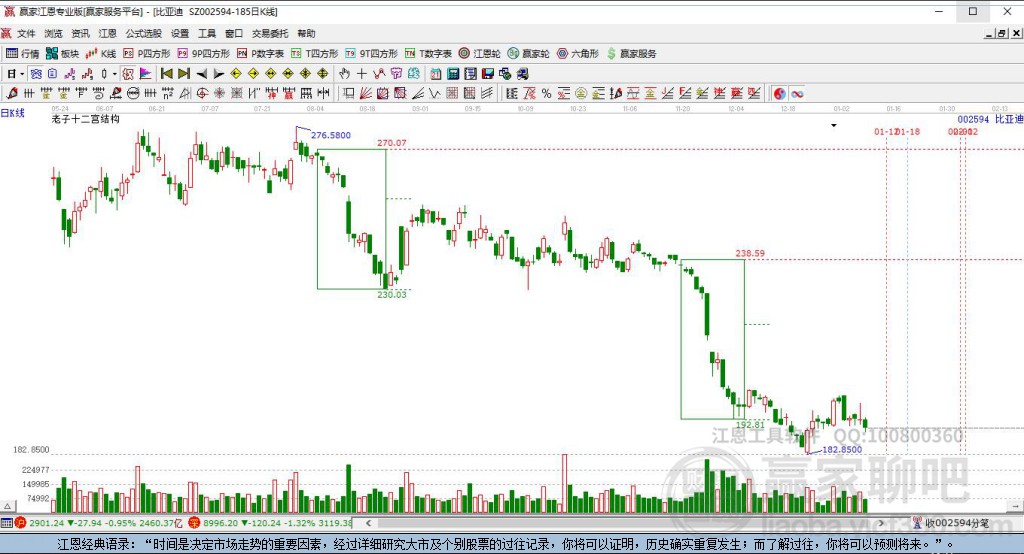Image resolution: width=1024 pixels, height=554 pixels.
Task: Select the percent % retracement tool
Action: (x=547, y=93)
